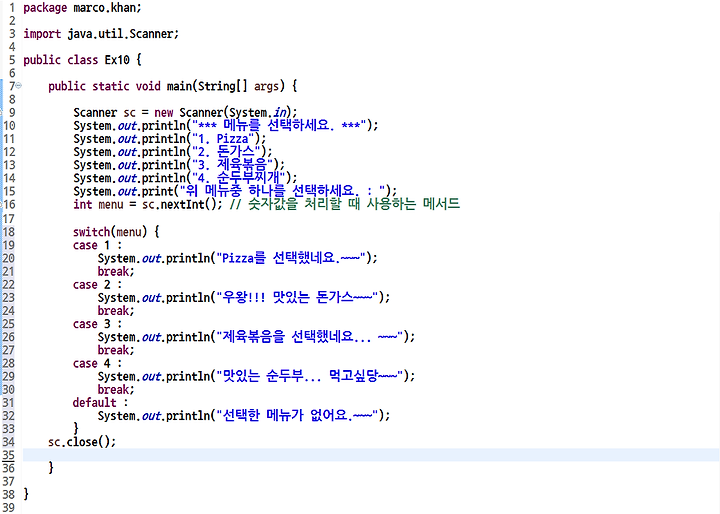
Task: Click line number 18 in the gutter
Action: (x=9, y=232)
